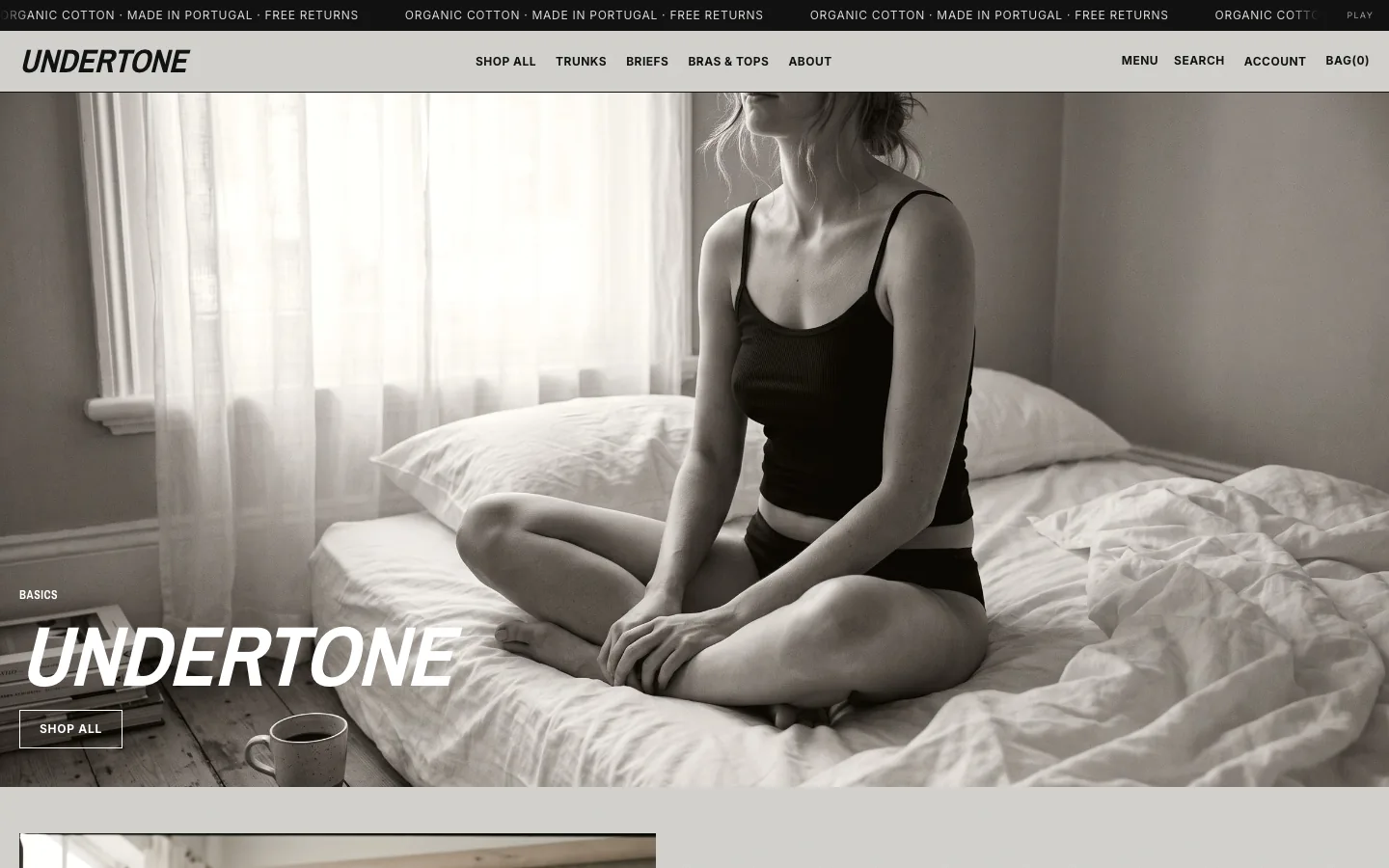Click the large UNDERTONE hero headline
Viewport: 1389px width, 868px height.
click(x=239, y=658)
